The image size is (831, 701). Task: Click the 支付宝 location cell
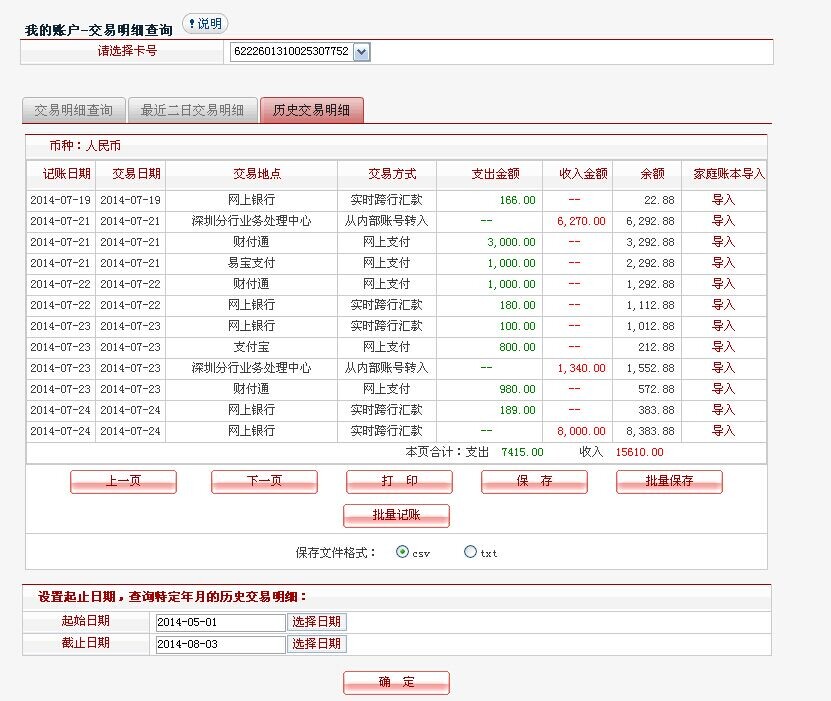pos(251,347)
